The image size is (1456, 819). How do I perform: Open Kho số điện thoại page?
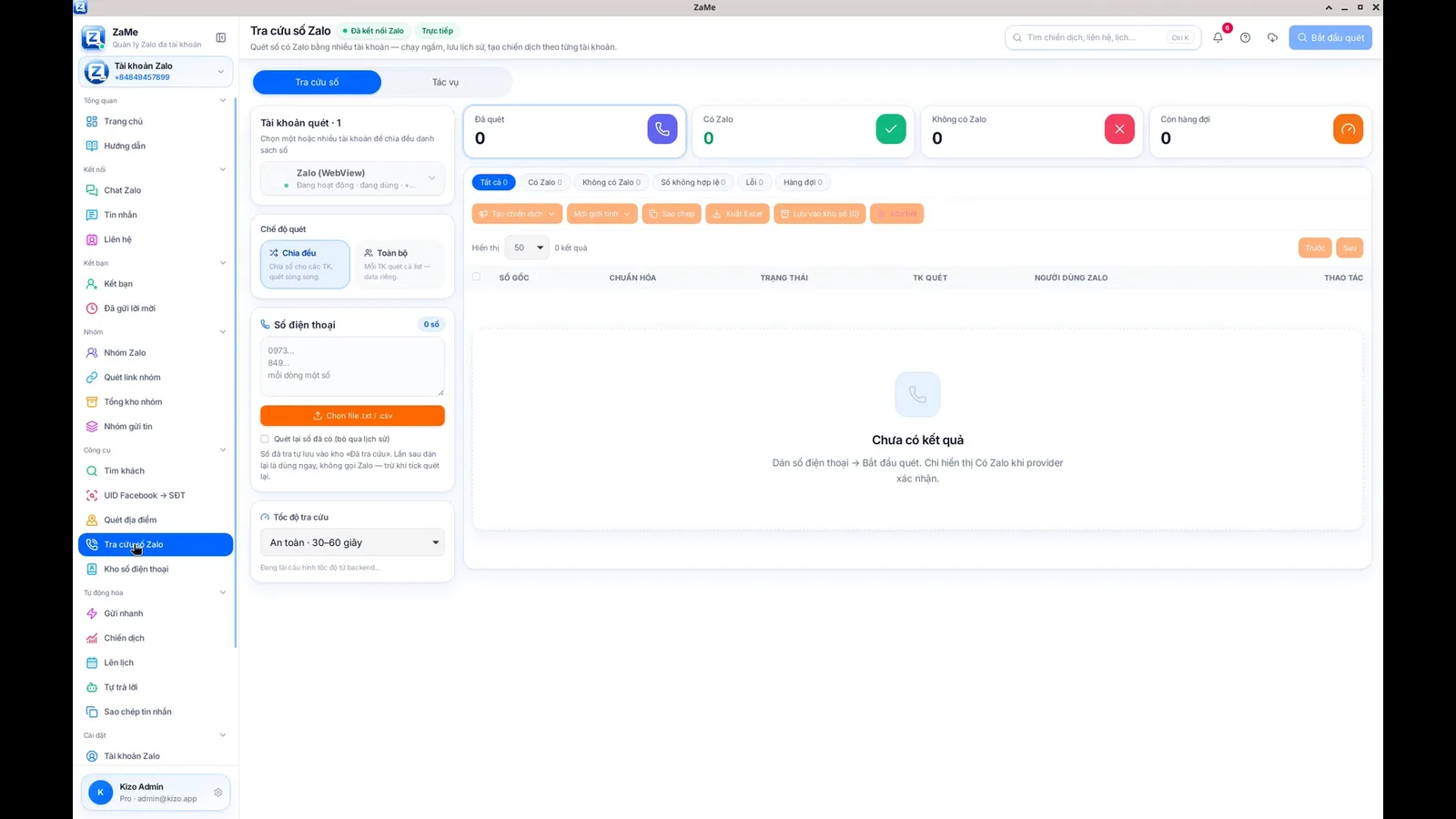[156, 569]
